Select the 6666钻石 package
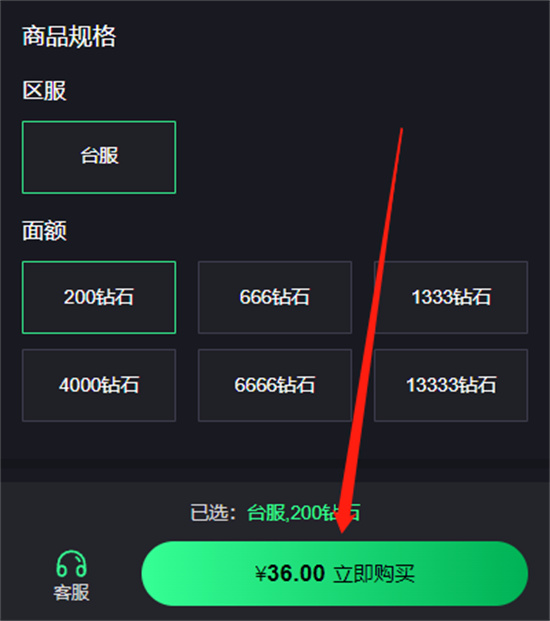This screenshot has width=550, height=621. point(275,385)
